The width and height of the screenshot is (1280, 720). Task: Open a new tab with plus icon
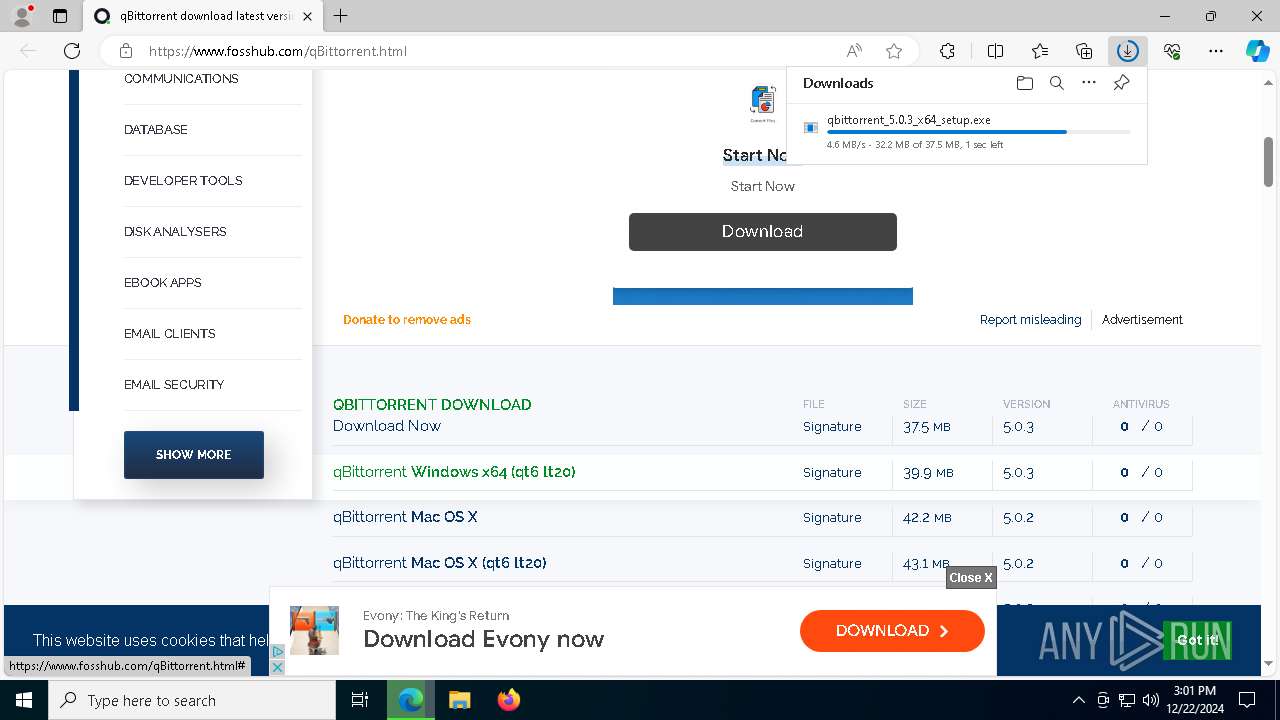(x=341, y=16)
